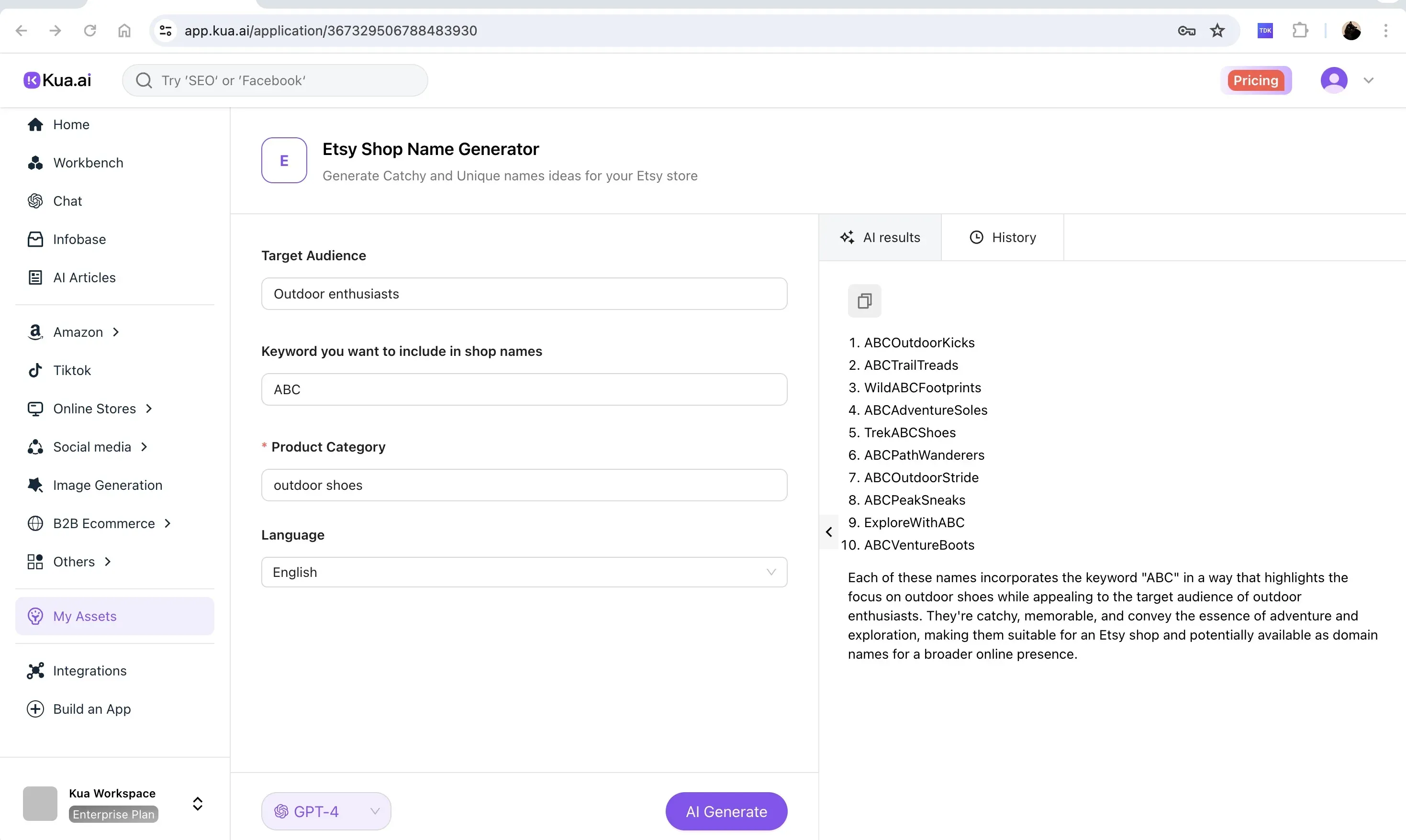Select AI results tab
1406x840 pixels.
click(x=881, y=238)
